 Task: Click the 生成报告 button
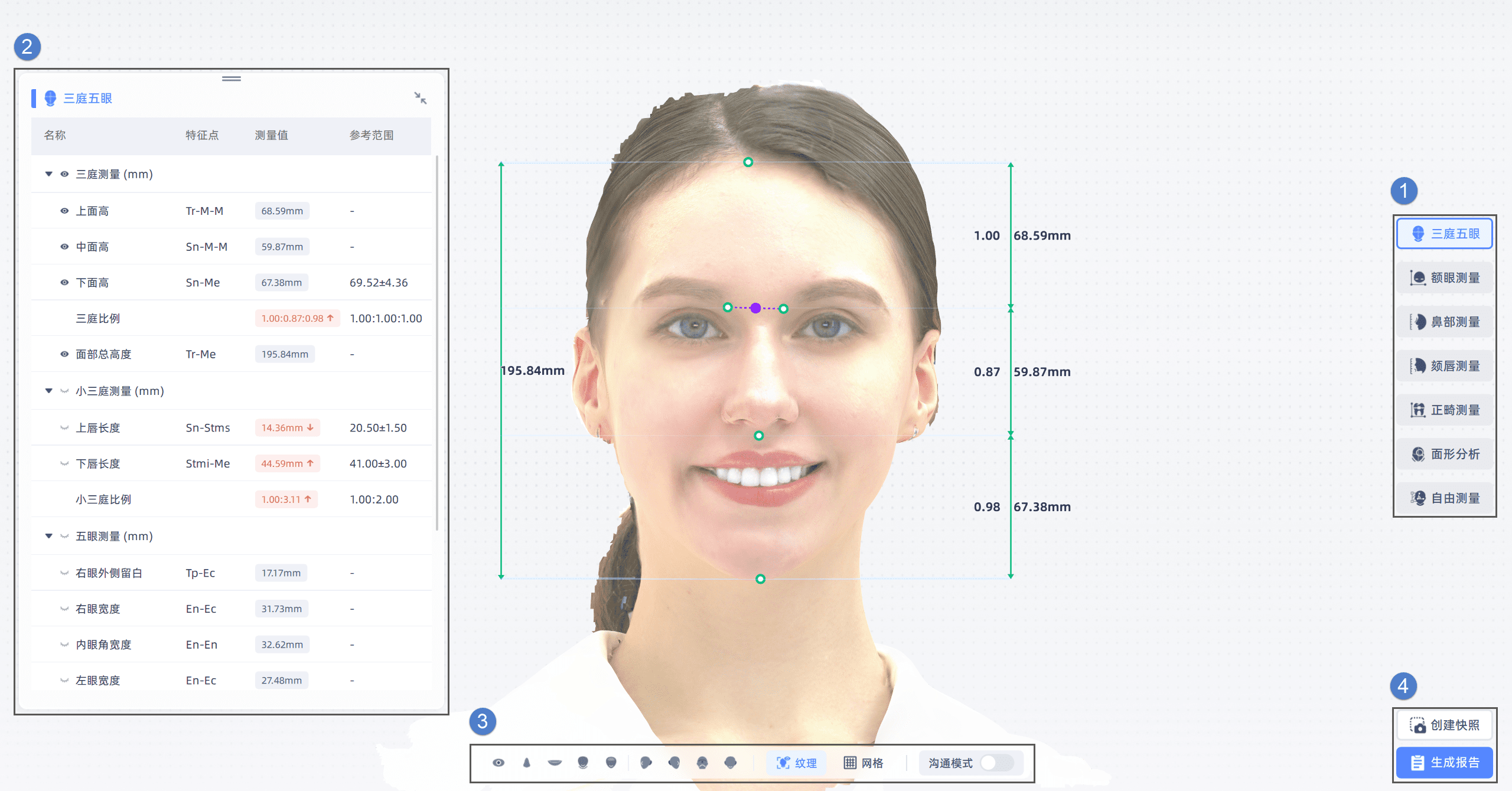click(1444, 763)
